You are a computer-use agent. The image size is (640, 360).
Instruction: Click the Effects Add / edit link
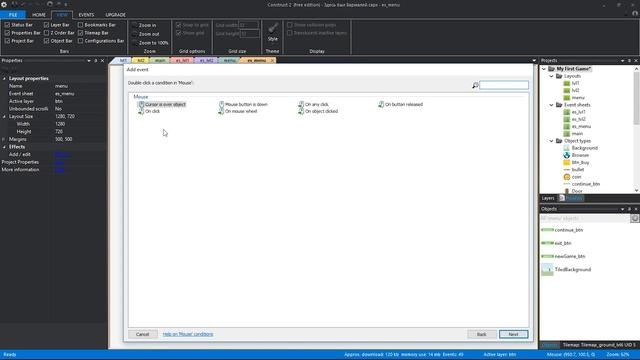(x=62, y=155)
